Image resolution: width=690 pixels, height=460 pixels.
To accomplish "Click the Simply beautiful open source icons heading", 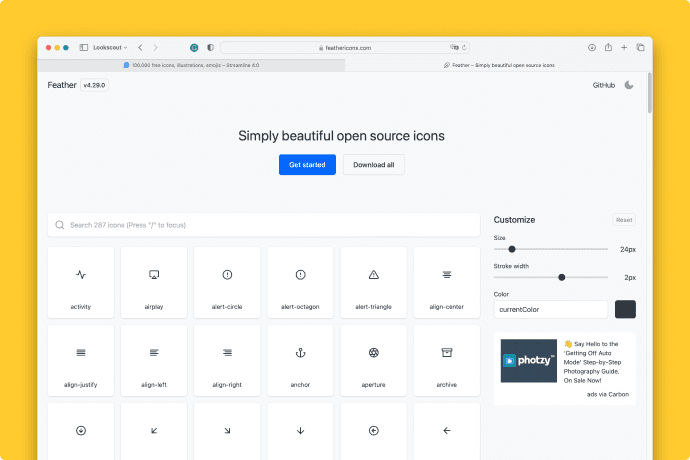I will (x=341, y=136).
